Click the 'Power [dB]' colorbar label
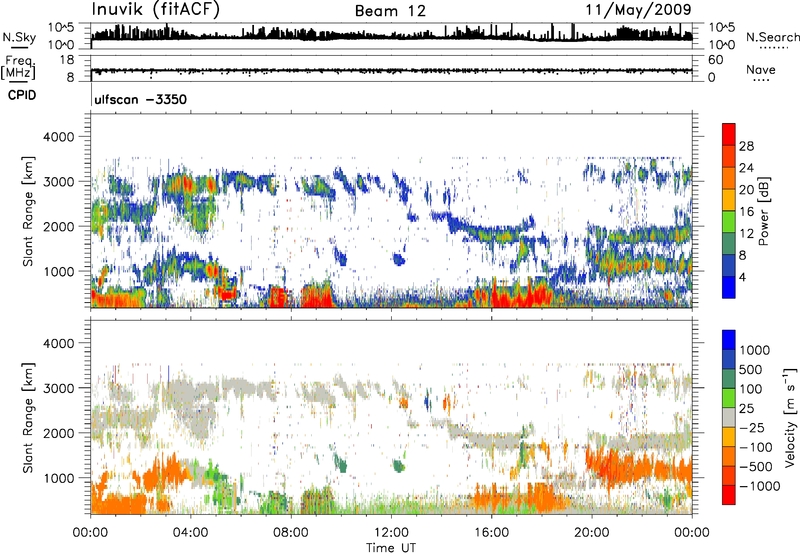Image resolution: width=800 pixels, height=554 pixels. coord(763,211)
